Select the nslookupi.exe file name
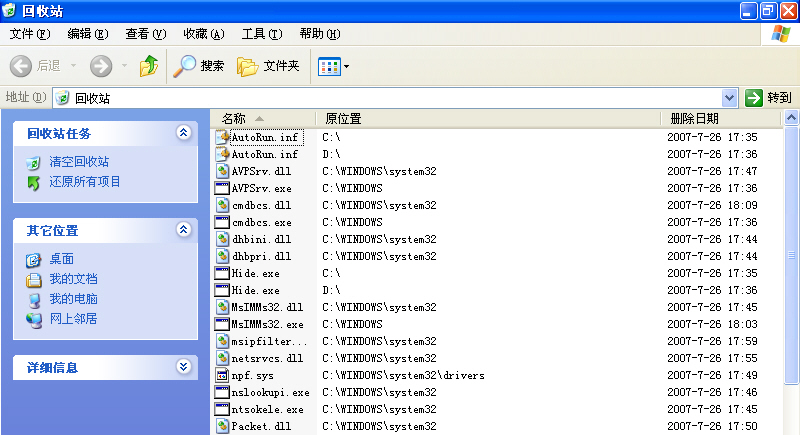 pos(270,393)
